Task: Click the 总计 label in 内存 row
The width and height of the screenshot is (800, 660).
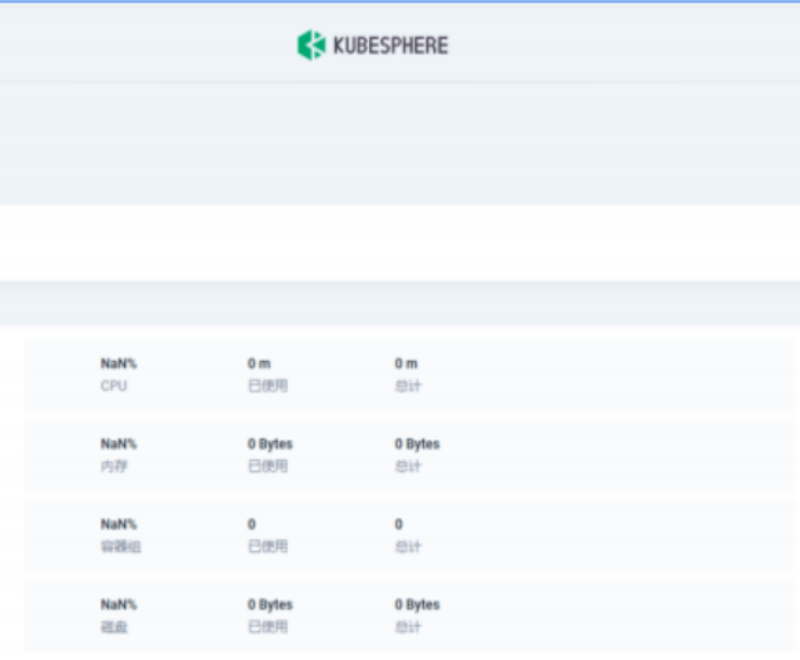Action: point(407,466)
